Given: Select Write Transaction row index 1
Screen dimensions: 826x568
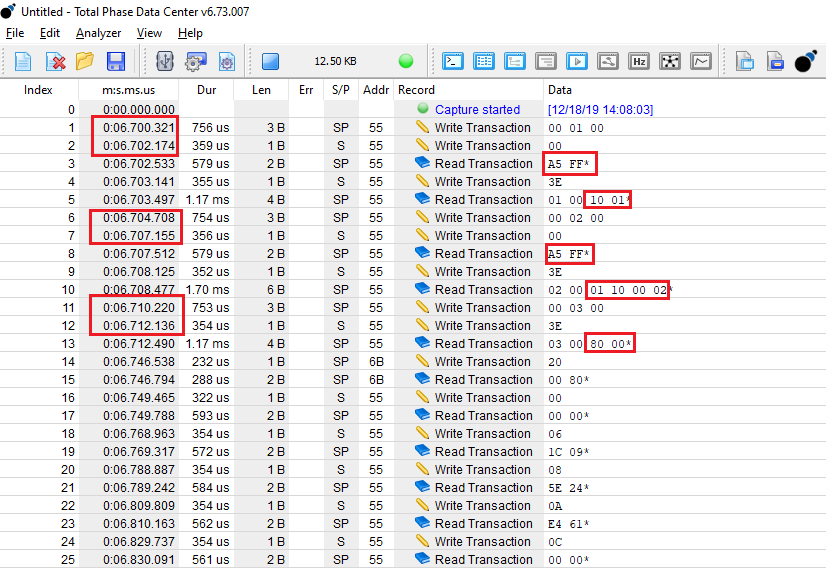Looking at the screenshot, I should point(413,128).
